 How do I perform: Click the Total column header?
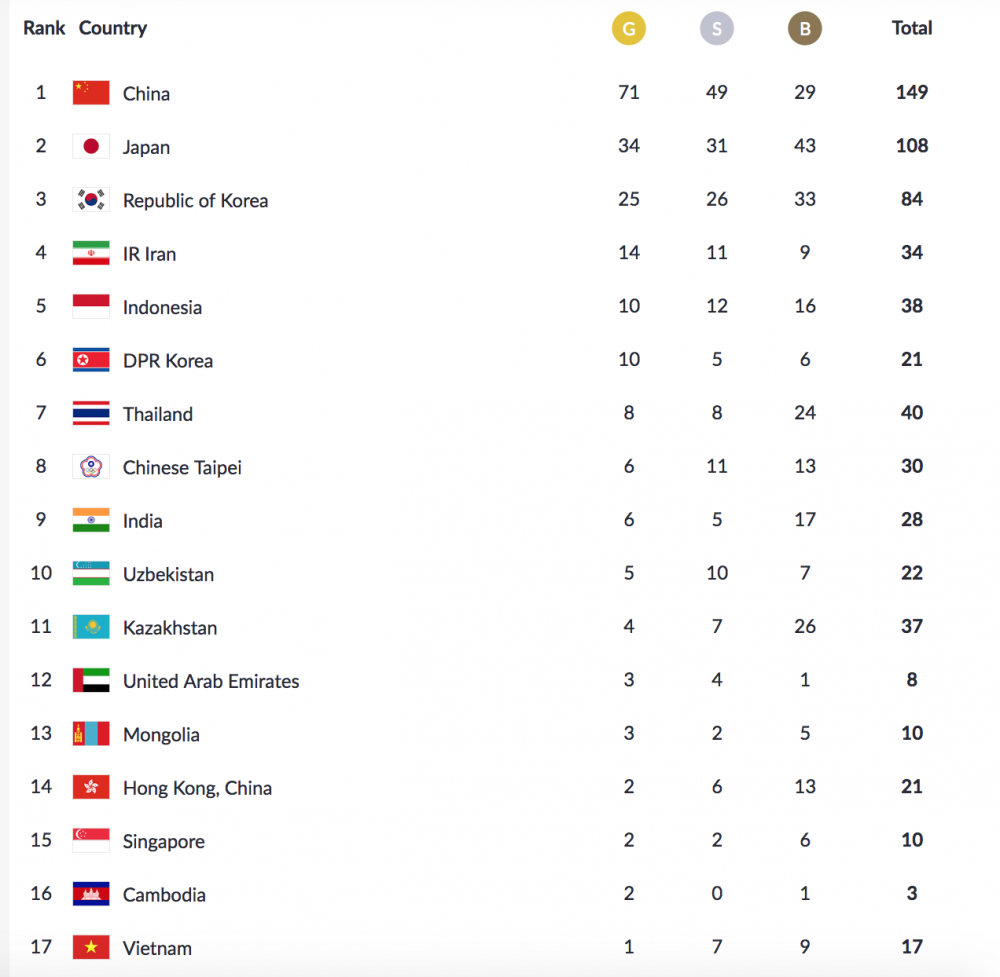912,28
